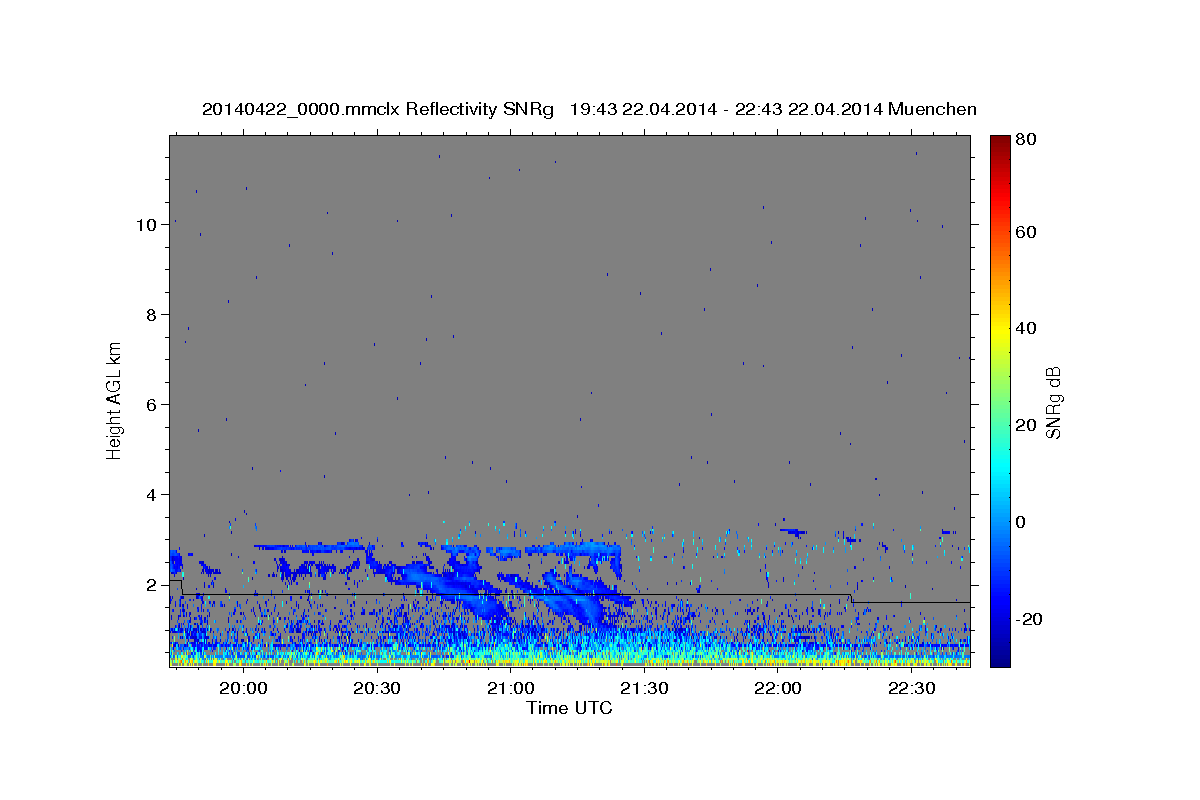Click the height tick label 8

[151, 315]
